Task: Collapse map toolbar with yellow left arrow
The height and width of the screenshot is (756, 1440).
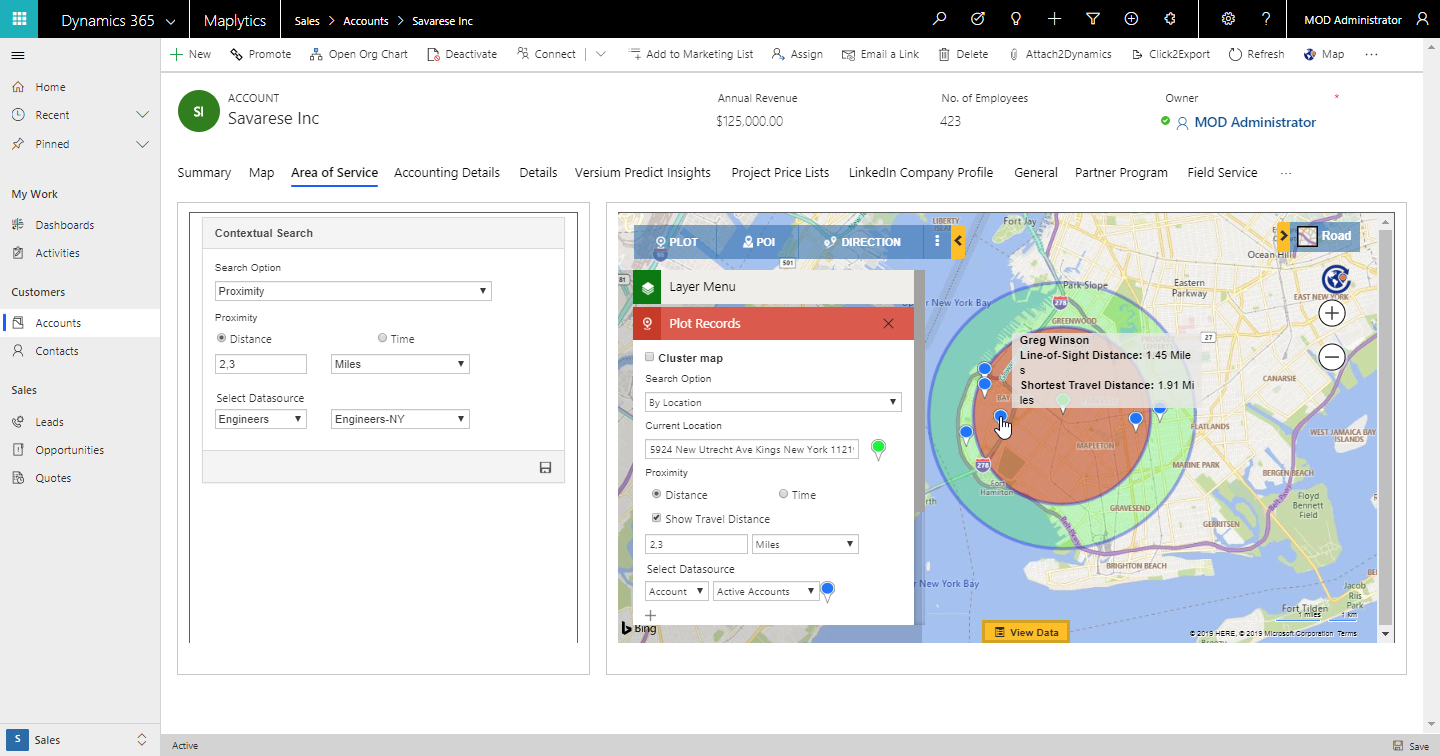Action: pos(958,241)
